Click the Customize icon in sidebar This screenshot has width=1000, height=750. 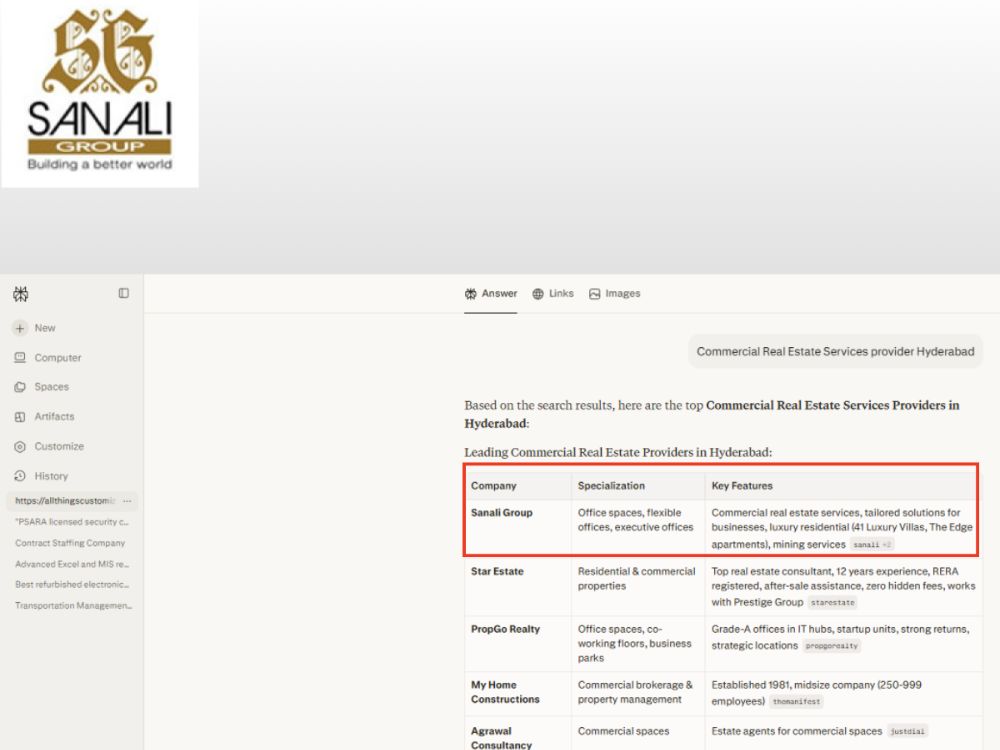pyautogui.click(x=20, y=446)
